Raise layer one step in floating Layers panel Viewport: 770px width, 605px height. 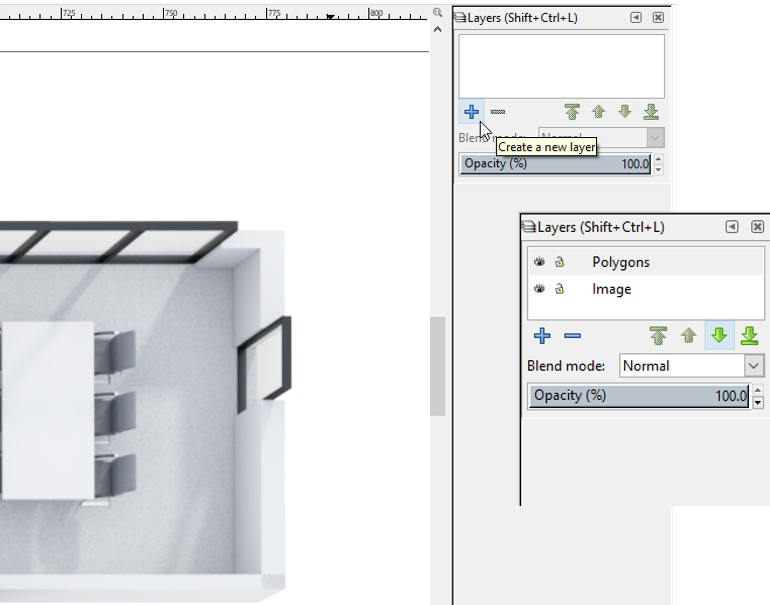click(689, 336)
